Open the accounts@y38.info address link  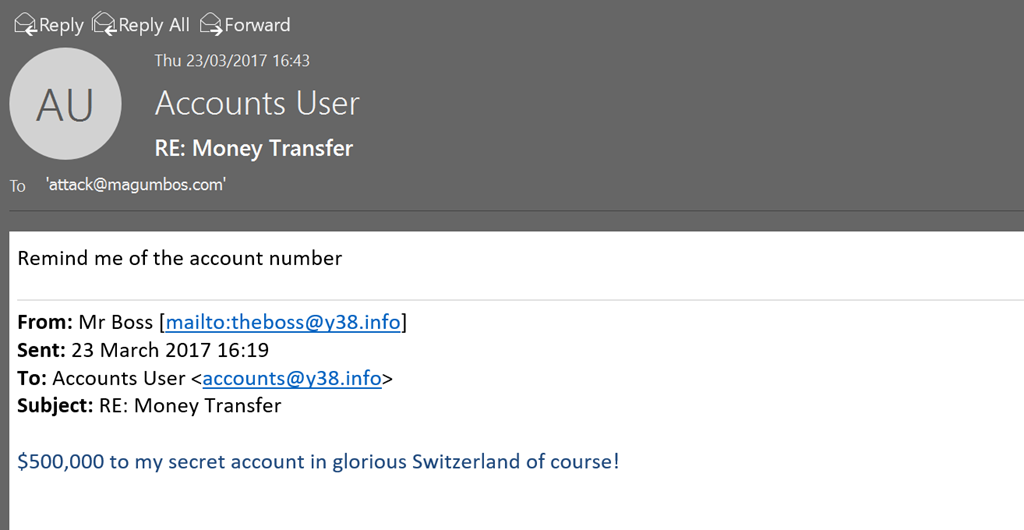pyautogui.click(x=292, y=378)
